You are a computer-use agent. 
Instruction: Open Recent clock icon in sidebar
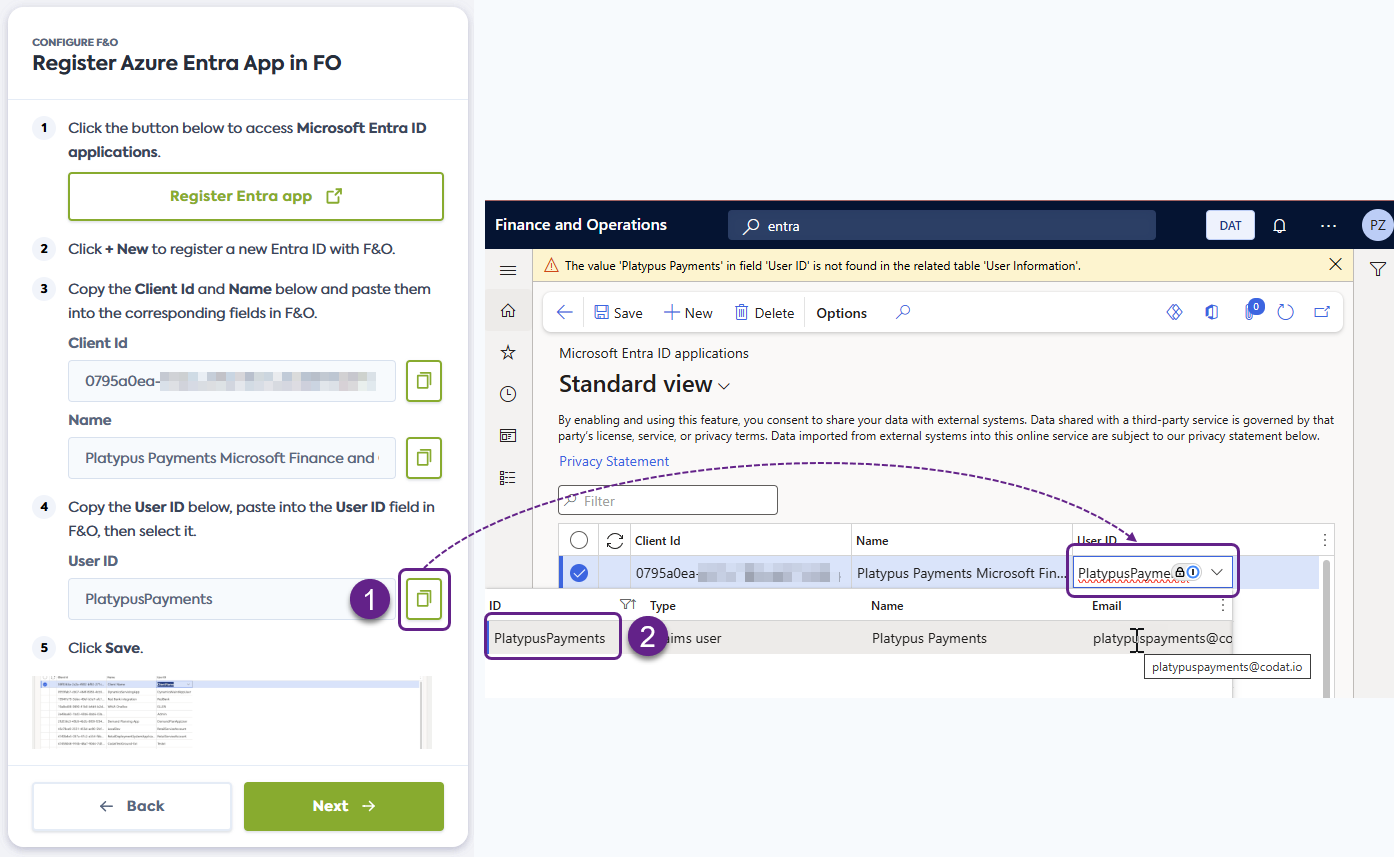508,394
